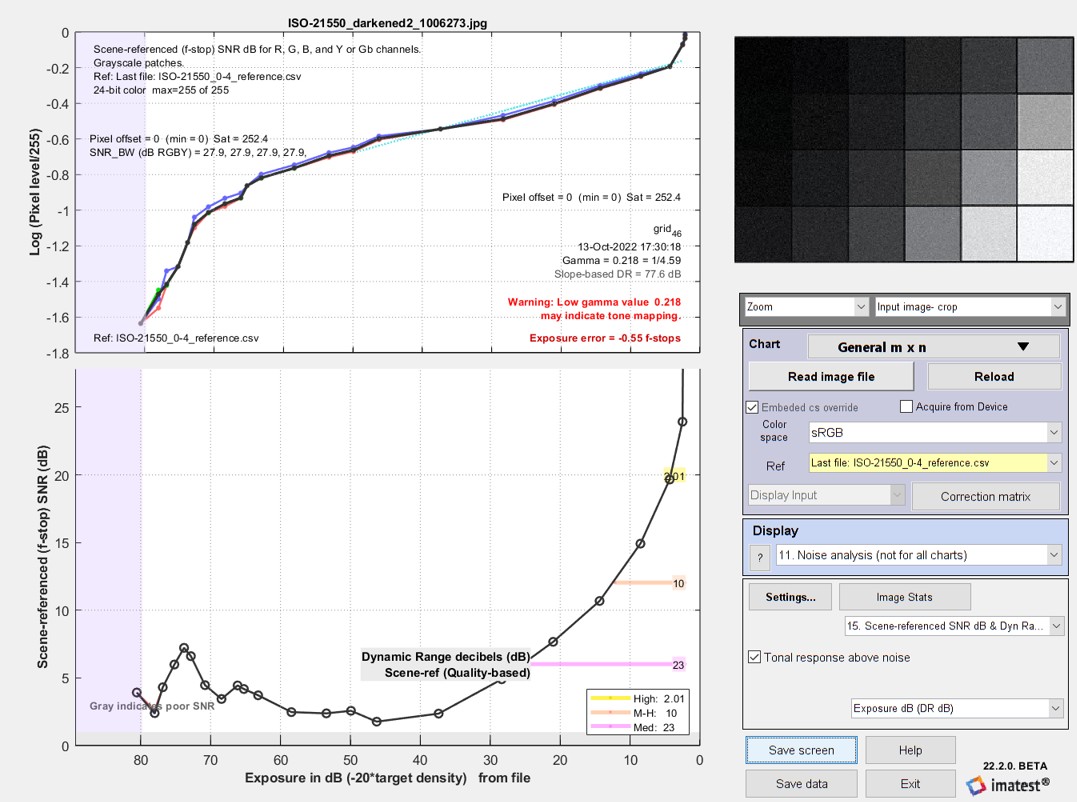Toggle Embedded cs override checkbox

pyautogui.click(x=752, y=407)
